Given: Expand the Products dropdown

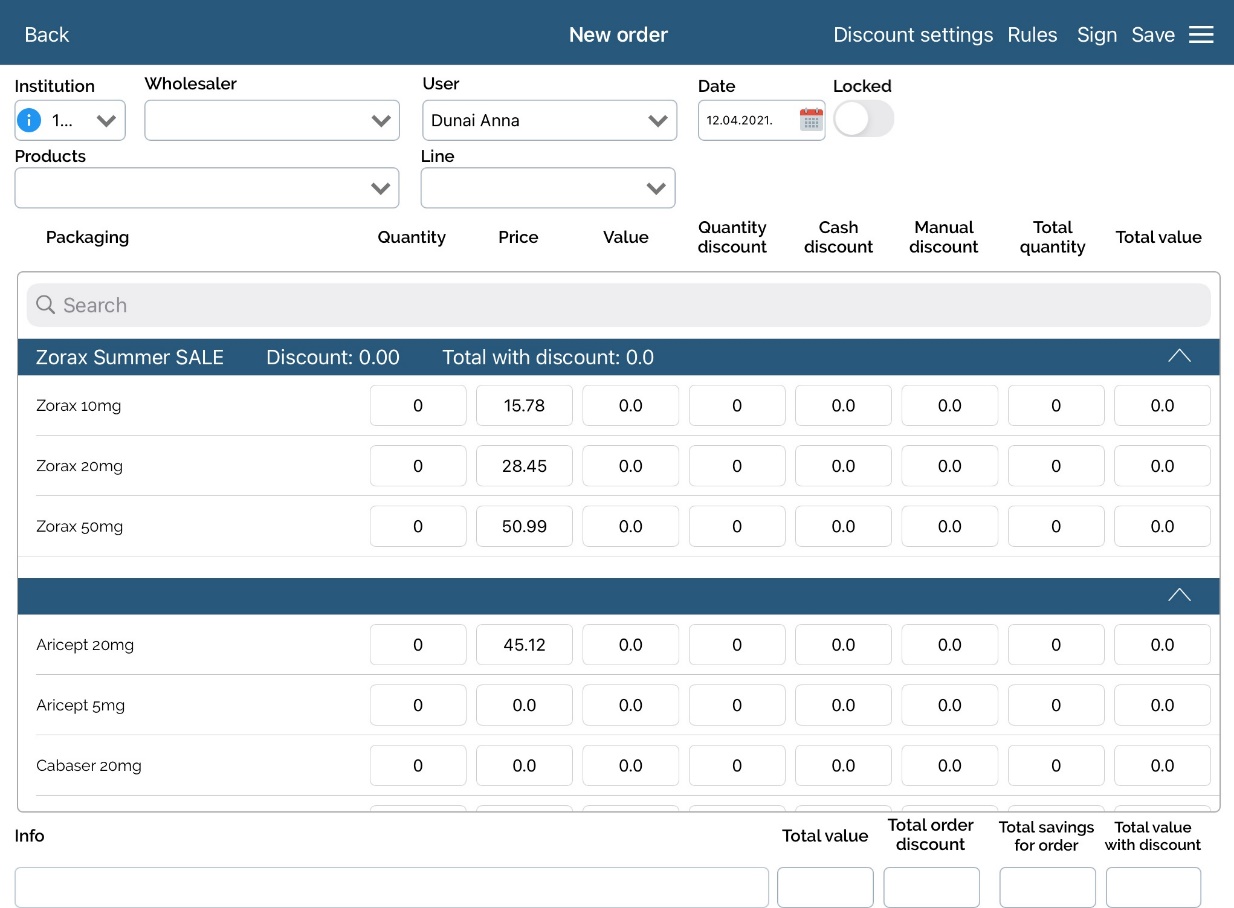Looking at the screenshot, I should (207, 188).
